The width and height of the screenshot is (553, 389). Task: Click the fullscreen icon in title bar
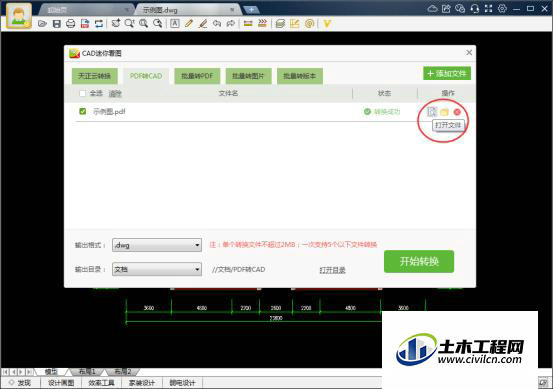488,8
